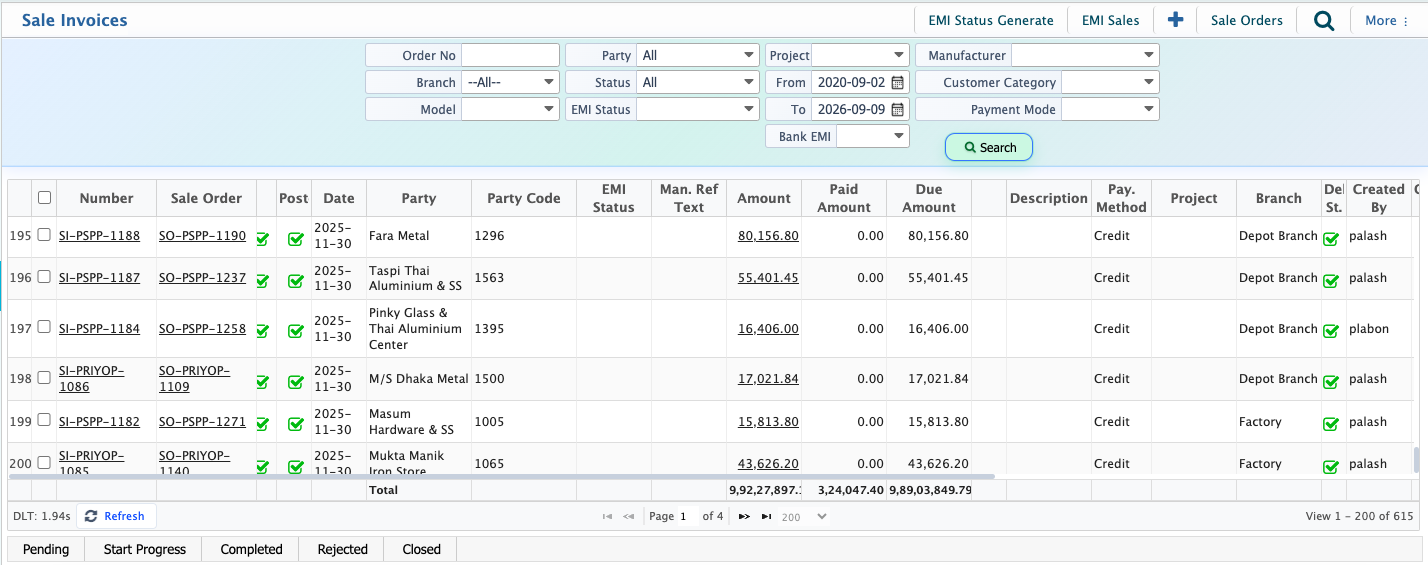The height and width of the screenshot is (565, 1428).
Task: Click green check beside SO-PSPP-1271
Action: point(263,424)
